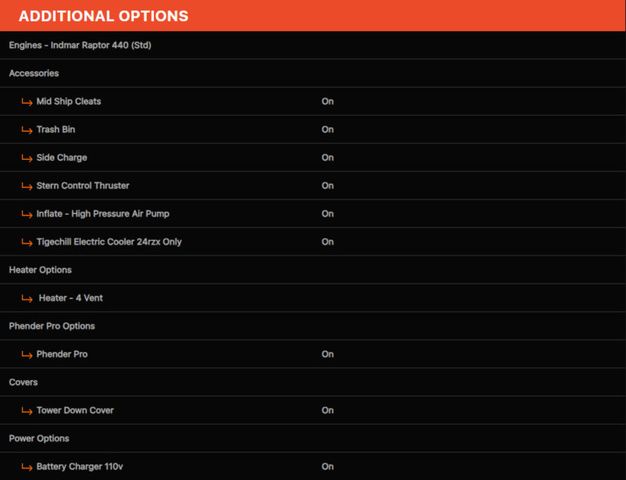This screenshot has width=626, height=480.
Task: Click the arrow icon next to Heater - 4 Vent
Action: [27, 299]
